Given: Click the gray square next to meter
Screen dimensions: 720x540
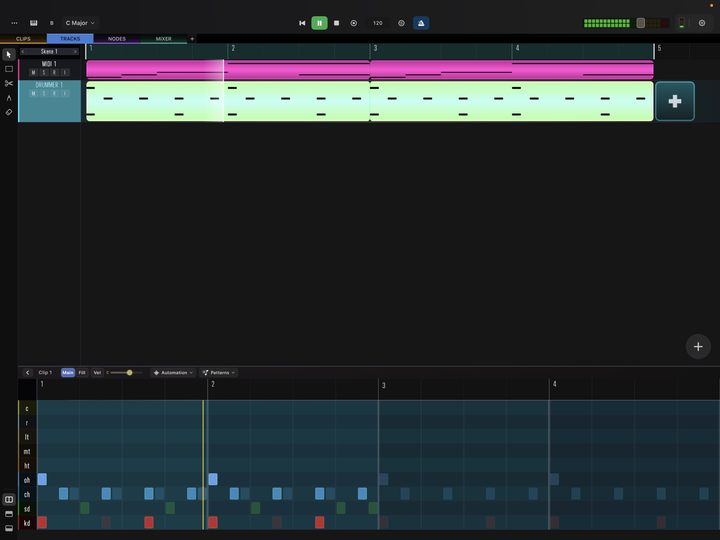Looking at the screenshot, I should (641, 23).
